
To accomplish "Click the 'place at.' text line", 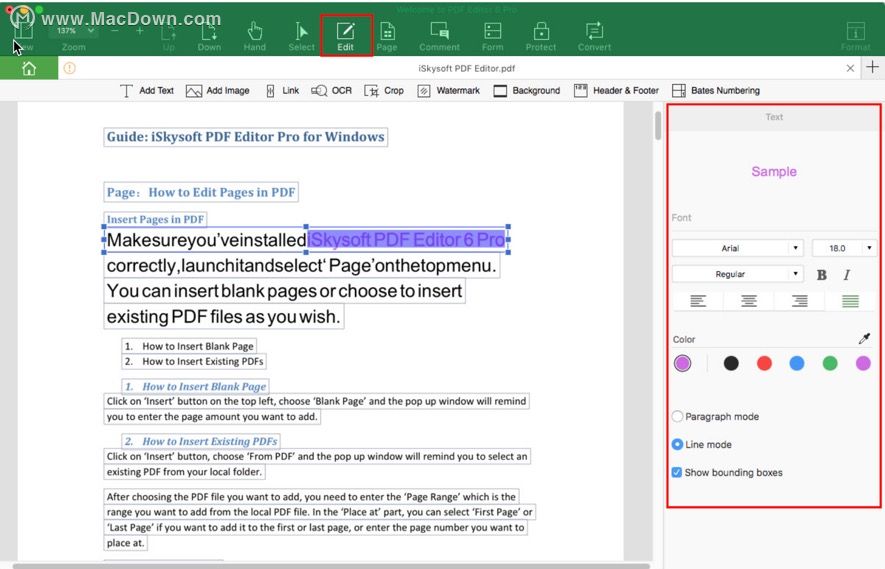I will coord(125,543).
